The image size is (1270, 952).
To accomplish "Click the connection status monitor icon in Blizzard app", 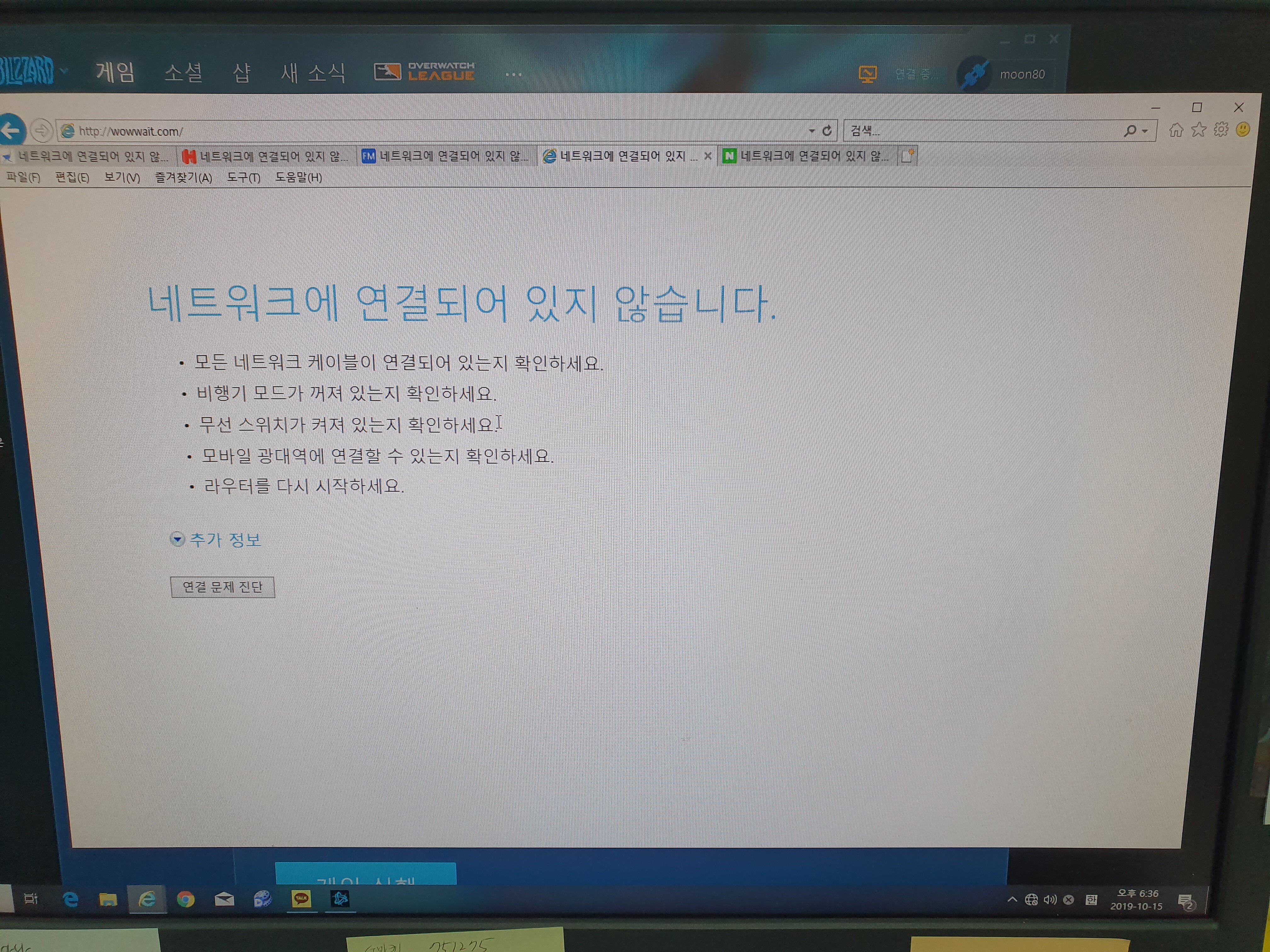I will (867, 74).
